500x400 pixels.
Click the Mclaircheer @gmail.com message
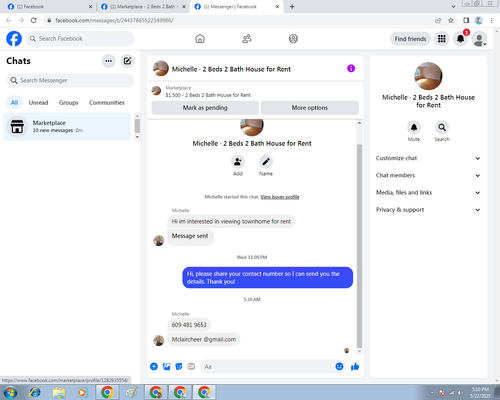point(204,339)
